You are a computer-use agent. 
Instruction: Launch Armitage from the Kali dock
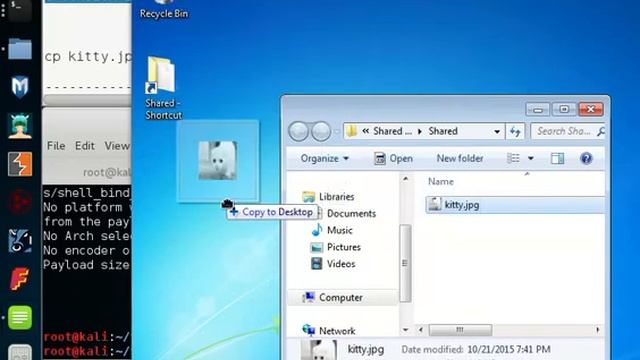(20, 126)
